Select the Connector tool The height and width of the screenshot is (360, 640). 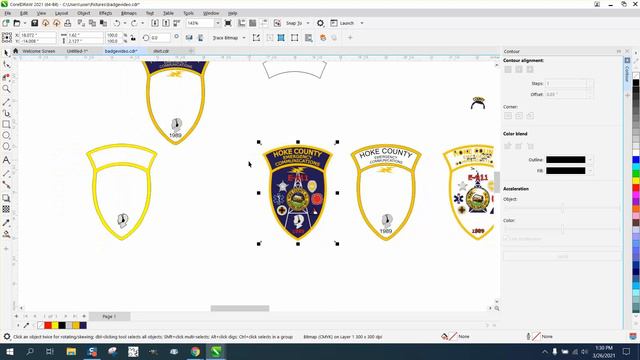pyautogui.click(x=6, y=185)
